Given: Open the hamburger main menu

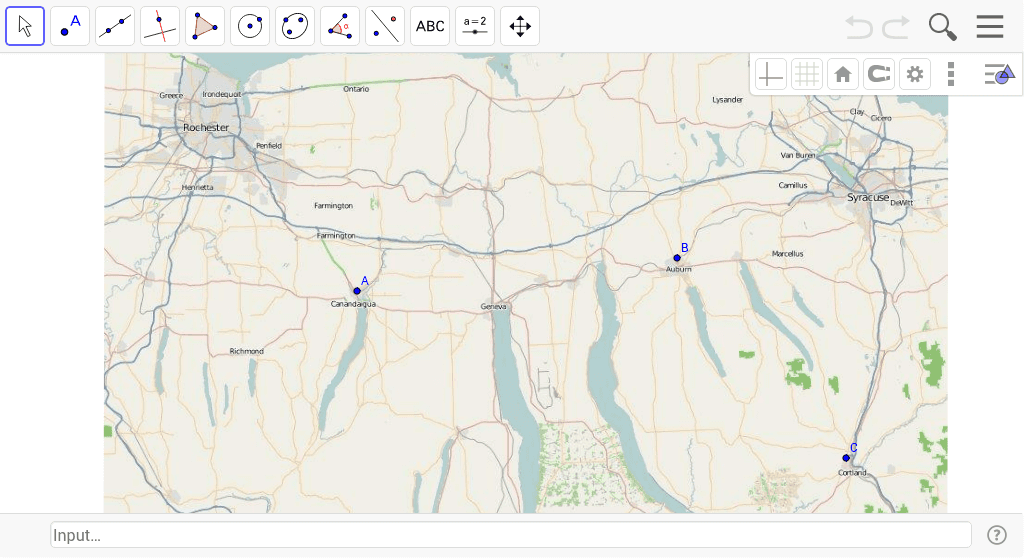Looking at the screenshot, I should 990,26.
